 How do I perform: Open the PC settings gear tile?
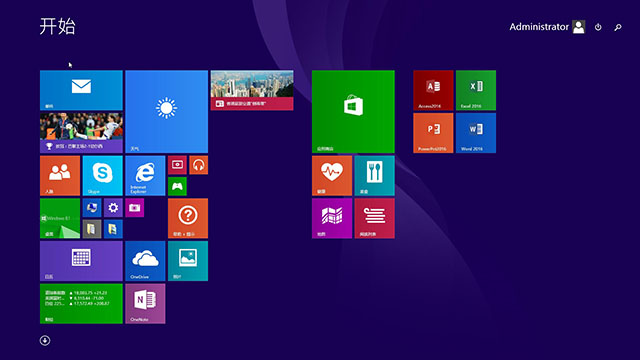113,208
